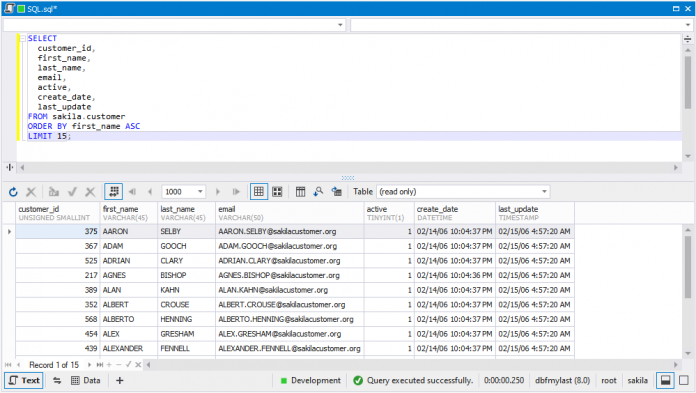
Task: Switch to grid view mode
Action: (259, 192)
